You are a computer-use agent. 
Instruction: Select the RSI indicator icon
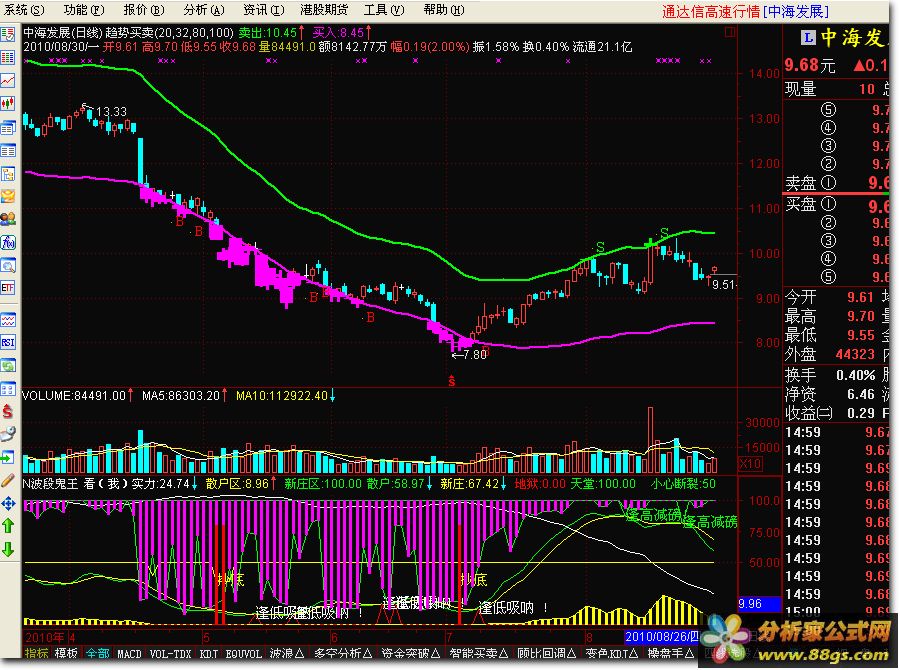[8, 343]
